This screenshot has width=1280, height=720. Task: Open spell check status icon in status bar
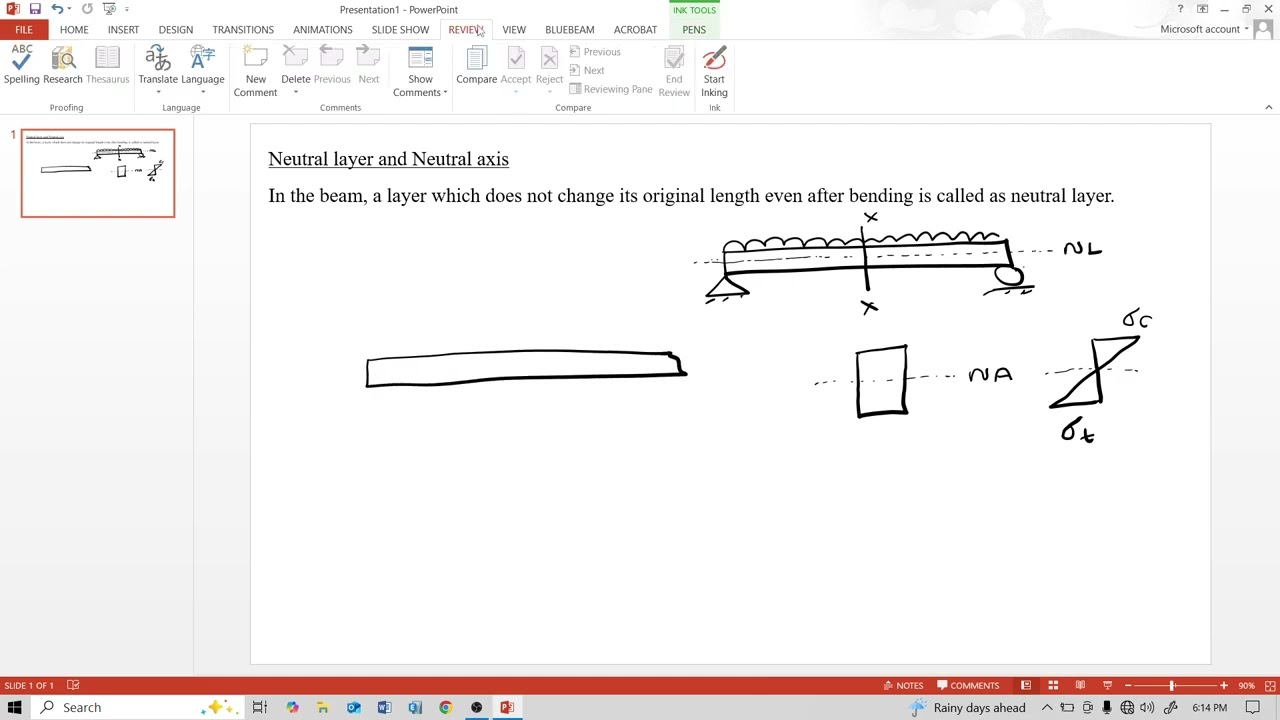tap(73, 685)
